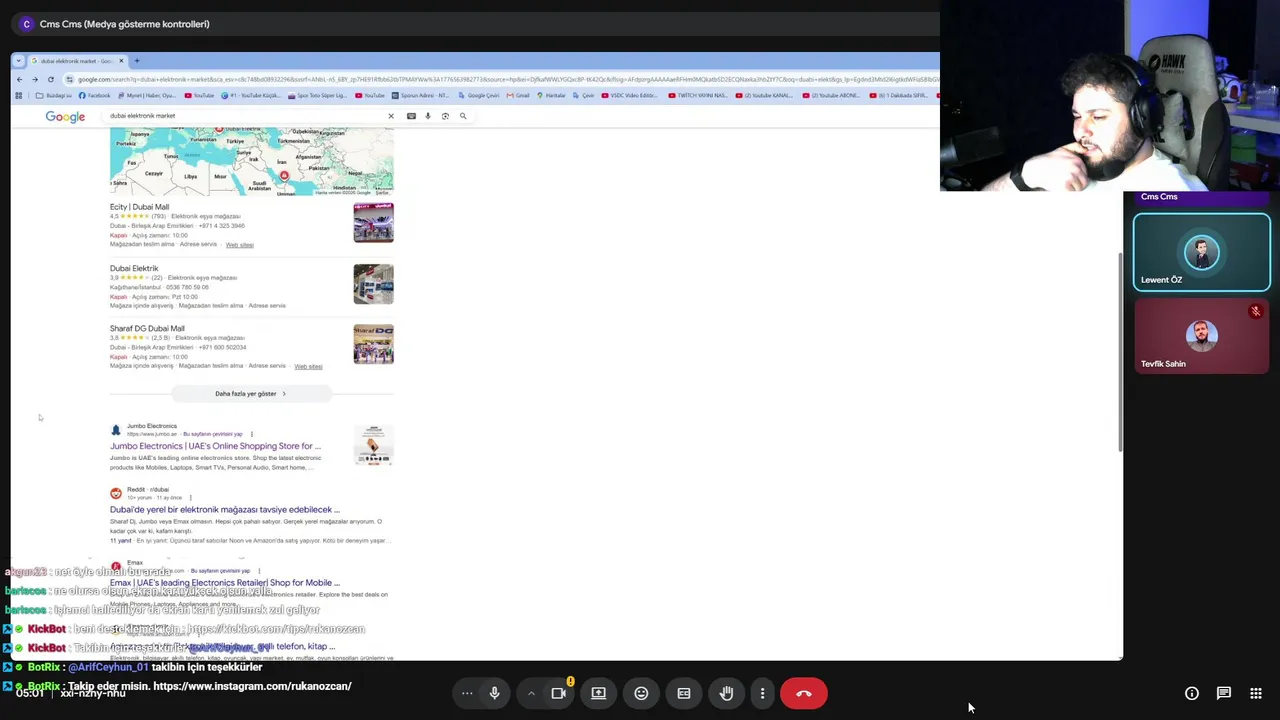Toggle closed captions in Meet

tap(684, 693)
